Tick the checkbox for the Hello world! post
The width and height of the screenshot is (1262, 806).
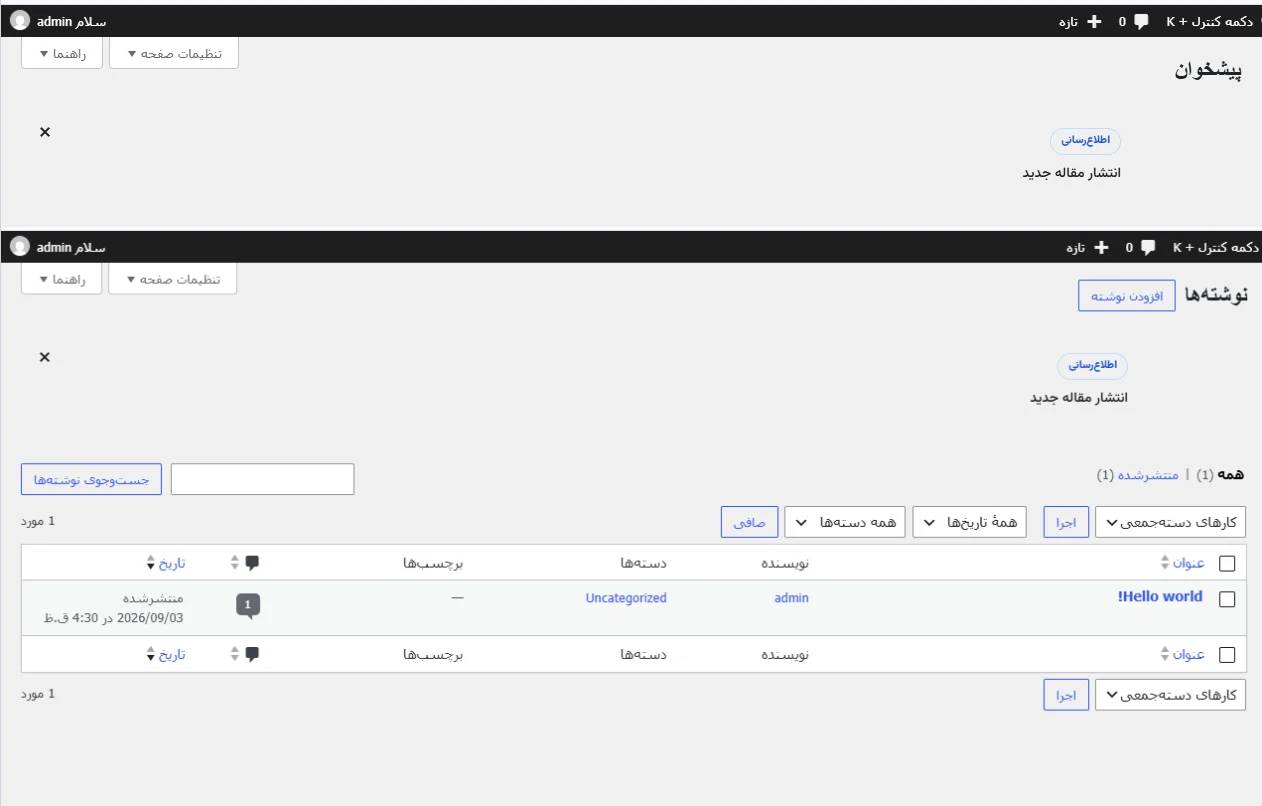click(x=1227, y=600)
